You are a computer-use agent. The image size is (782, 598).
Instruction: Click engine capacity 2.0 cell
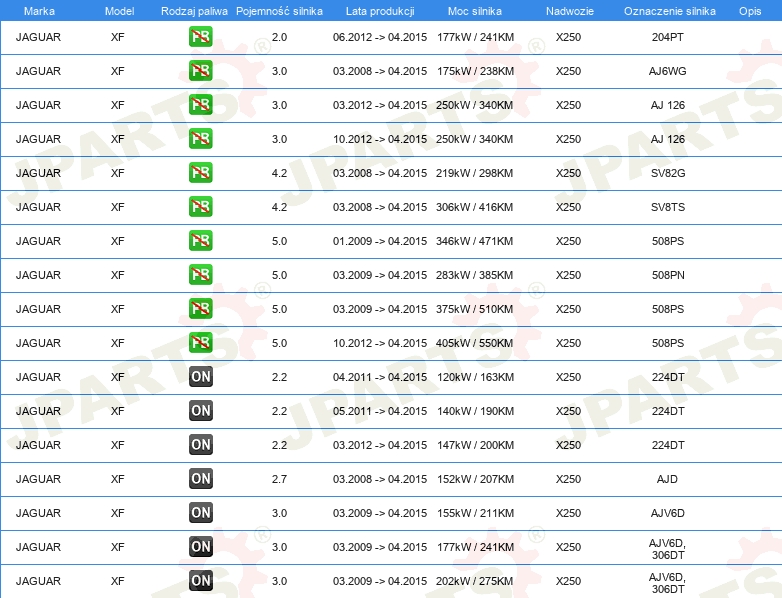pyautogui.click(x=279, y=37)
